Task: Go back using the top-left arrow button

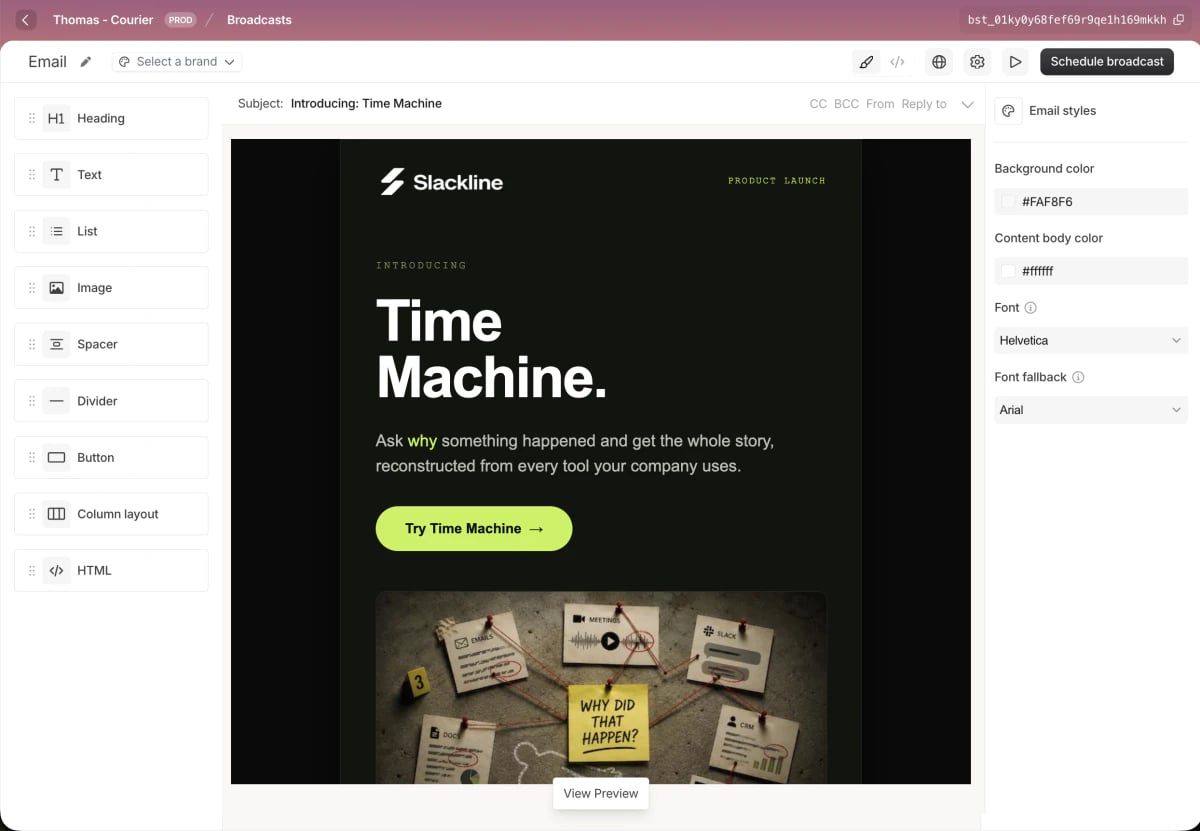Action: [x=26, y=20]
